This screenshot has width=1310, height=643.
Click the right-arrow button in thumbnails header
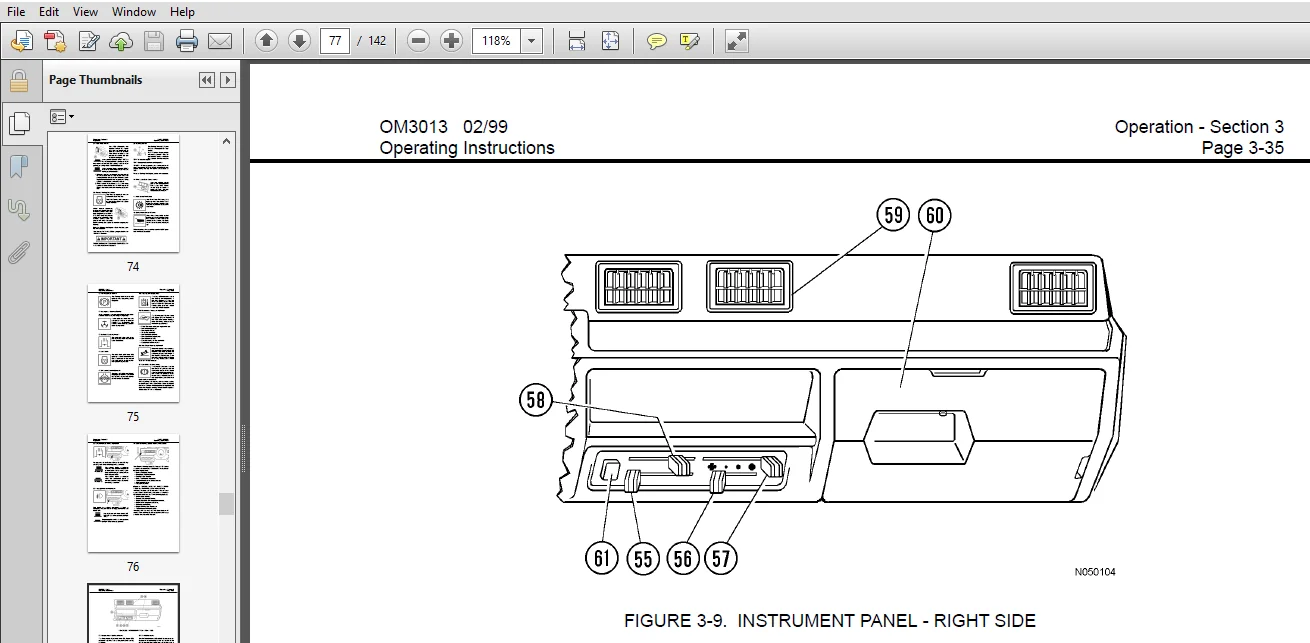coord(228,80)
